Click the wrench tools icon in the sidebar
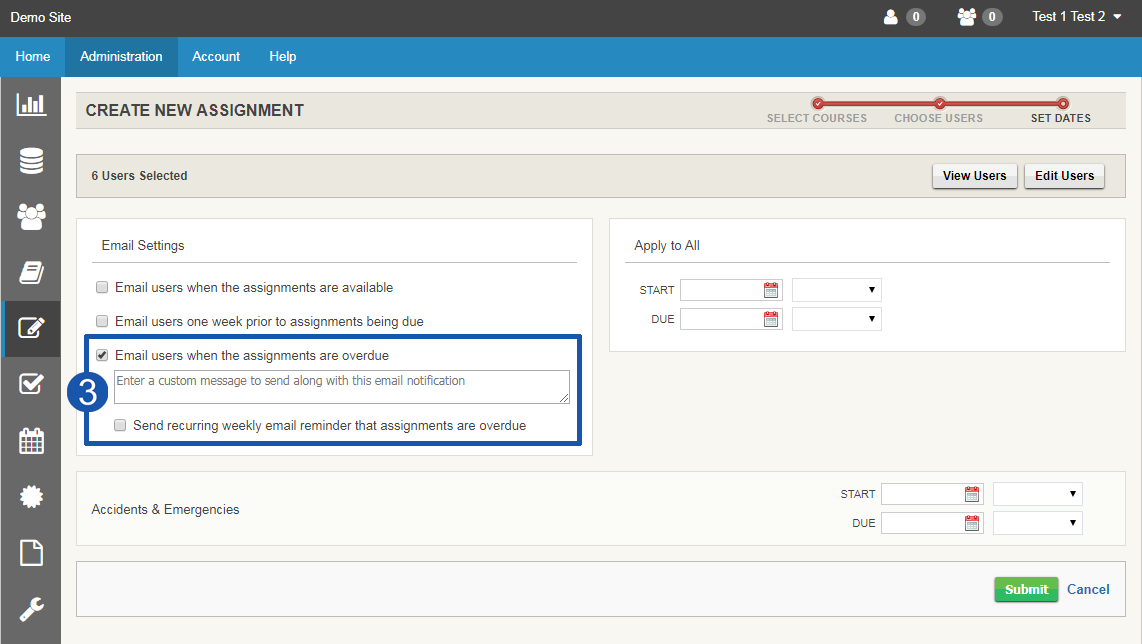The width and height of the screenshot is (1142, 644). [31, 608]
